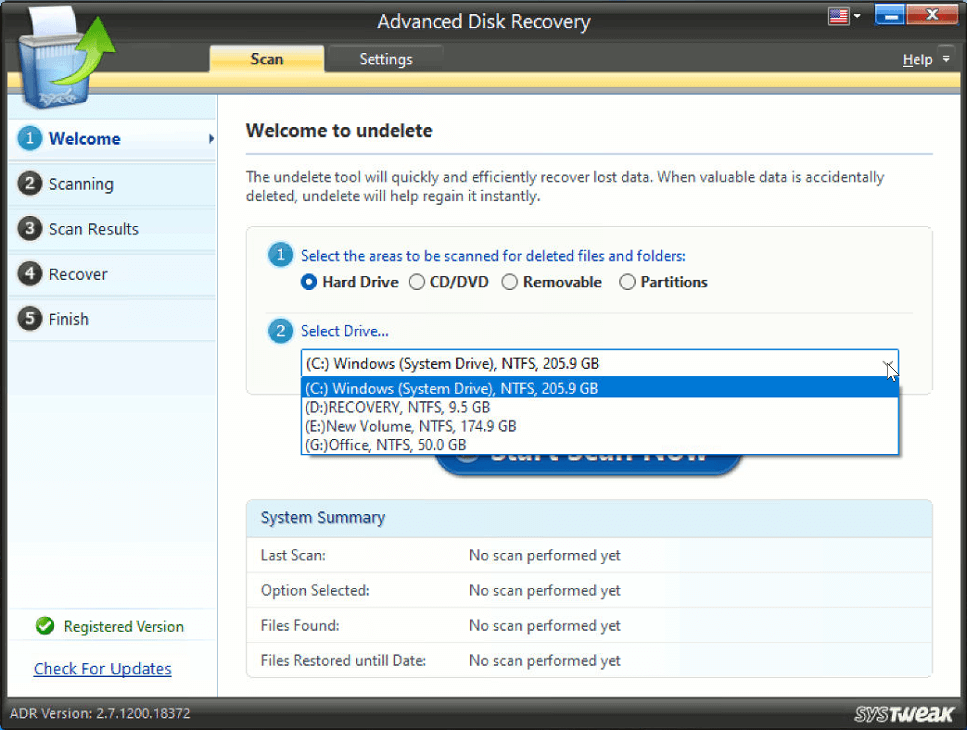This screenshot has height=730, width=967.
Task: Open the language selection dropdown arrow
Action: (x=855, y=16)
